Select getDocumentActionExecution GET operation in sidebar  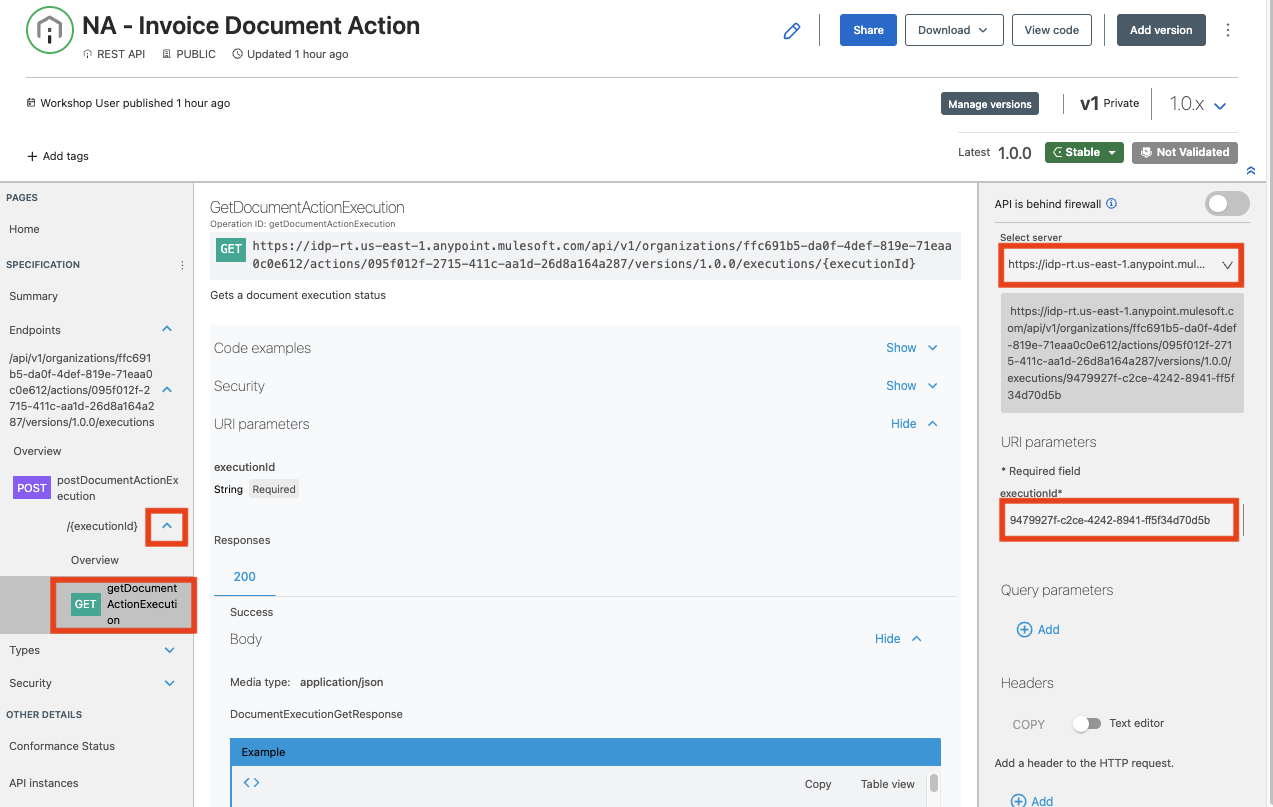click(x=124, y=604)
